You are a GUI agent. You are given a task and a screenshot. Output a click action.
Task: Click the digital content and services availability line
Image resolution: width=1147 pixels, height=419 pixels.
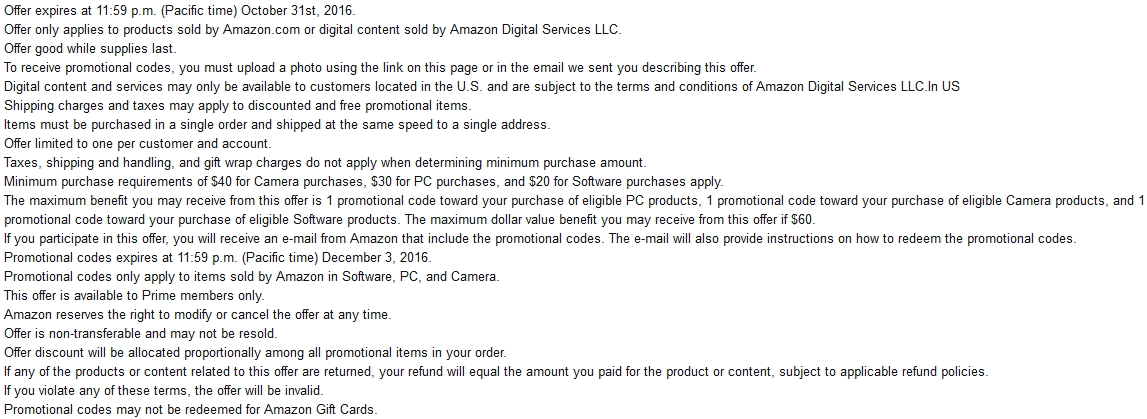(x=480, y=87)
